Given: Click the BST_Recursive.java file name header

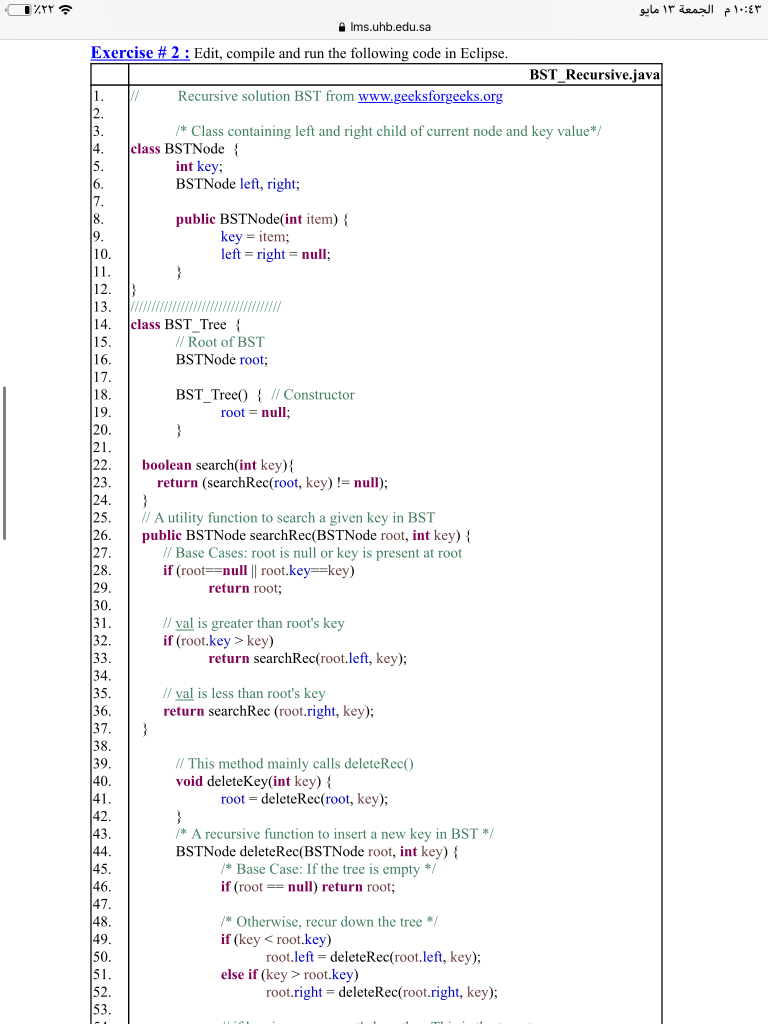Looking at the screenshot, I should click(594, 74).
